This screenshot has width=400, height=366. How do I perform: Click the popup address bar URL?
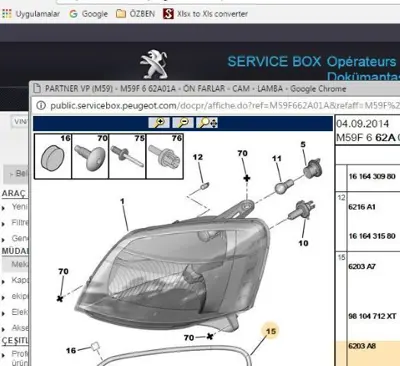[225, 106]
